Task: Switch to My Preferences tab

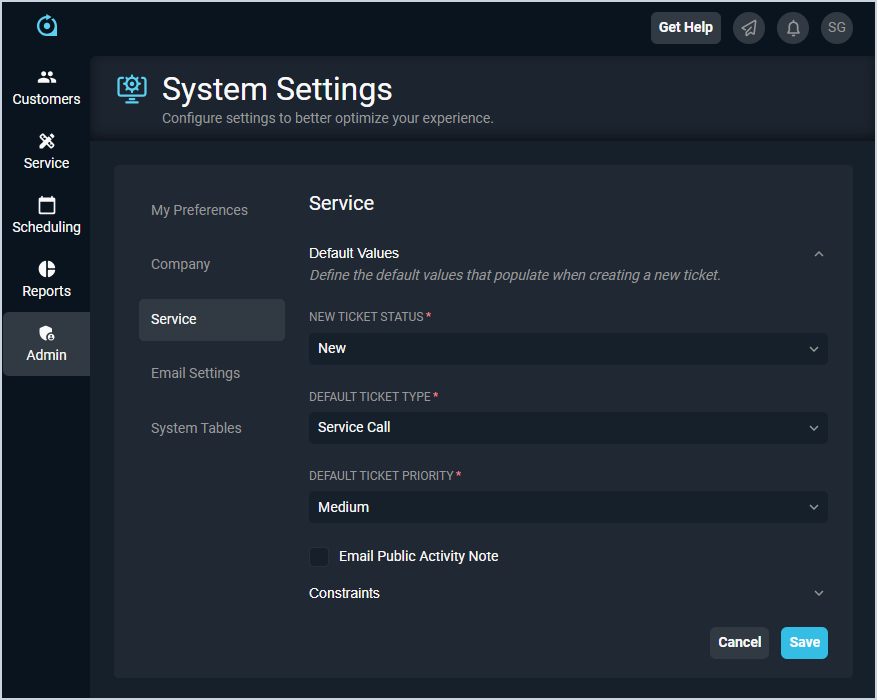Action: pyautogui.click(x=199, y=210)
